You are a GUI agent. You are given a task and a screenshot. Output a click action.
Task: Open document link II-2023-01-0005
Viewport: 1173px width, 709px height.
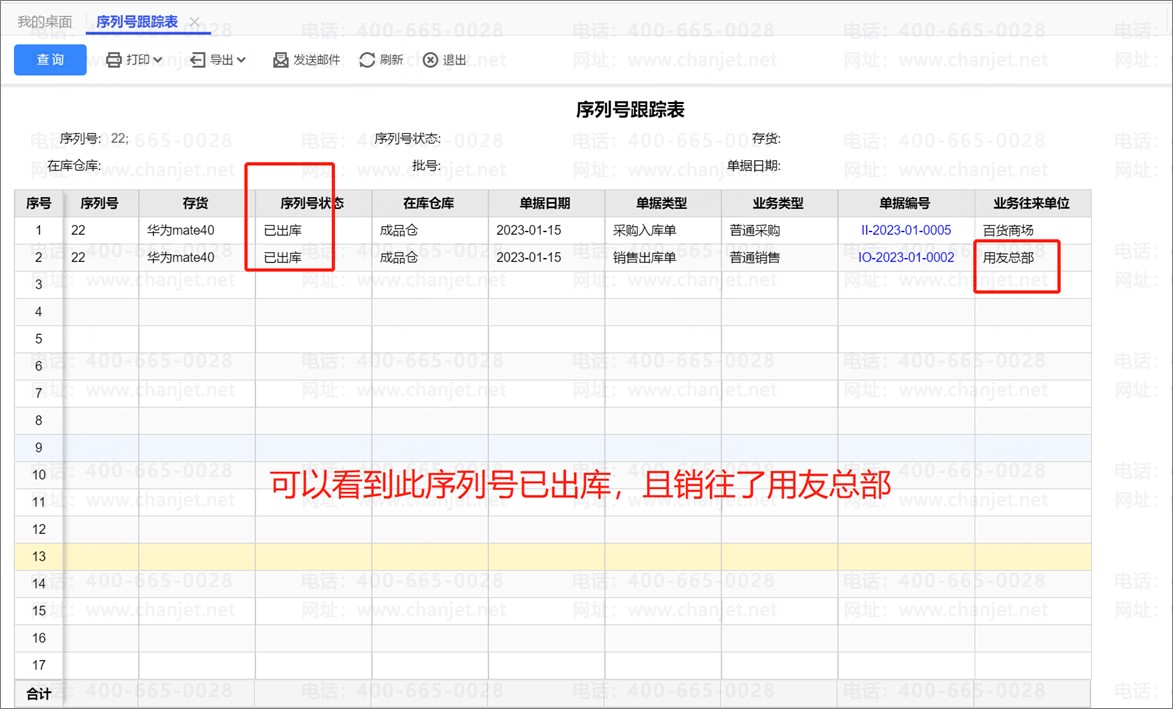point(906,230)
